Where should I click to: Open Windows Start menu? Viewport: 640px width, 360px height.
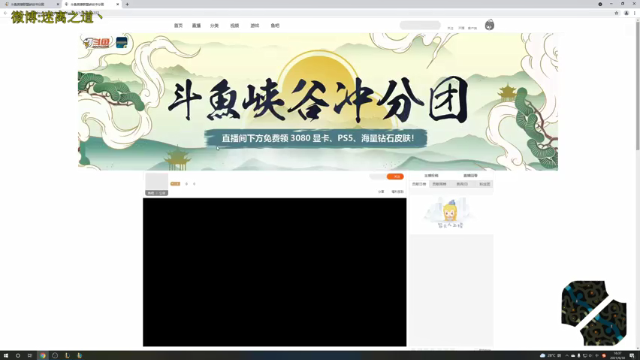pos(6,356)
